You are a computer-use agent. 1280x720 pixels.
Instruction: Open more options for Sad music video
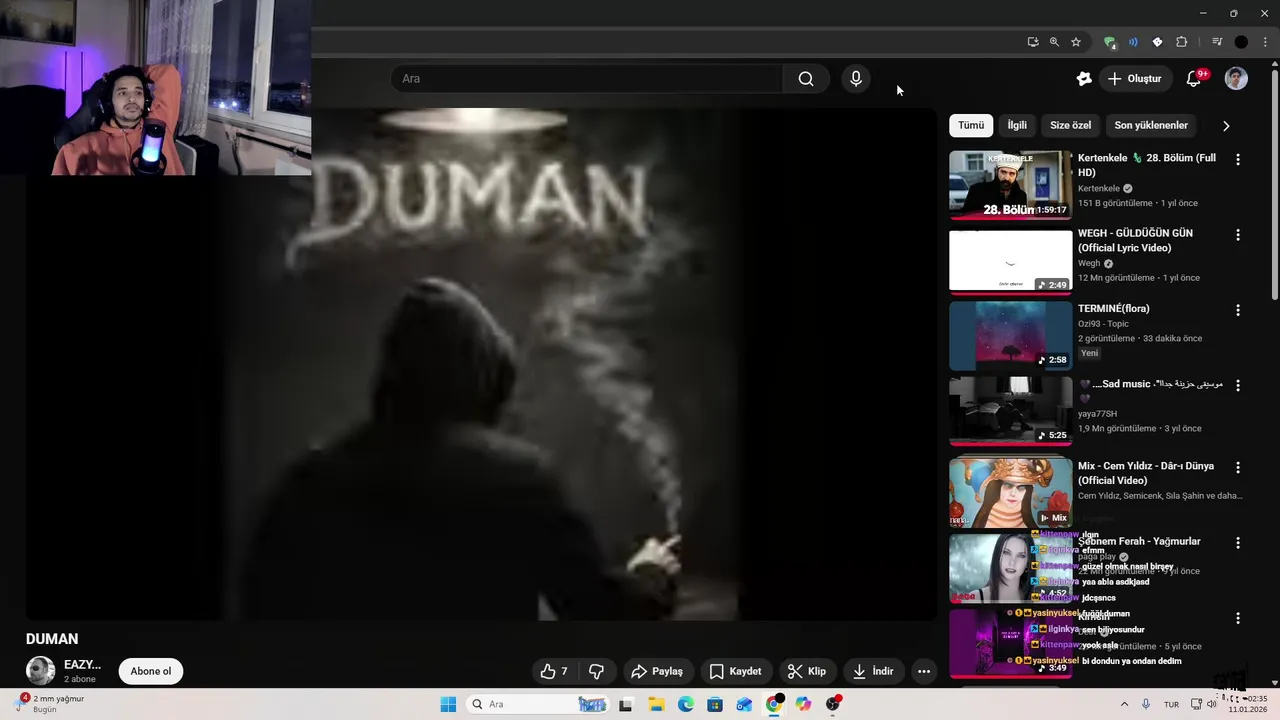tap(1238, 385)
